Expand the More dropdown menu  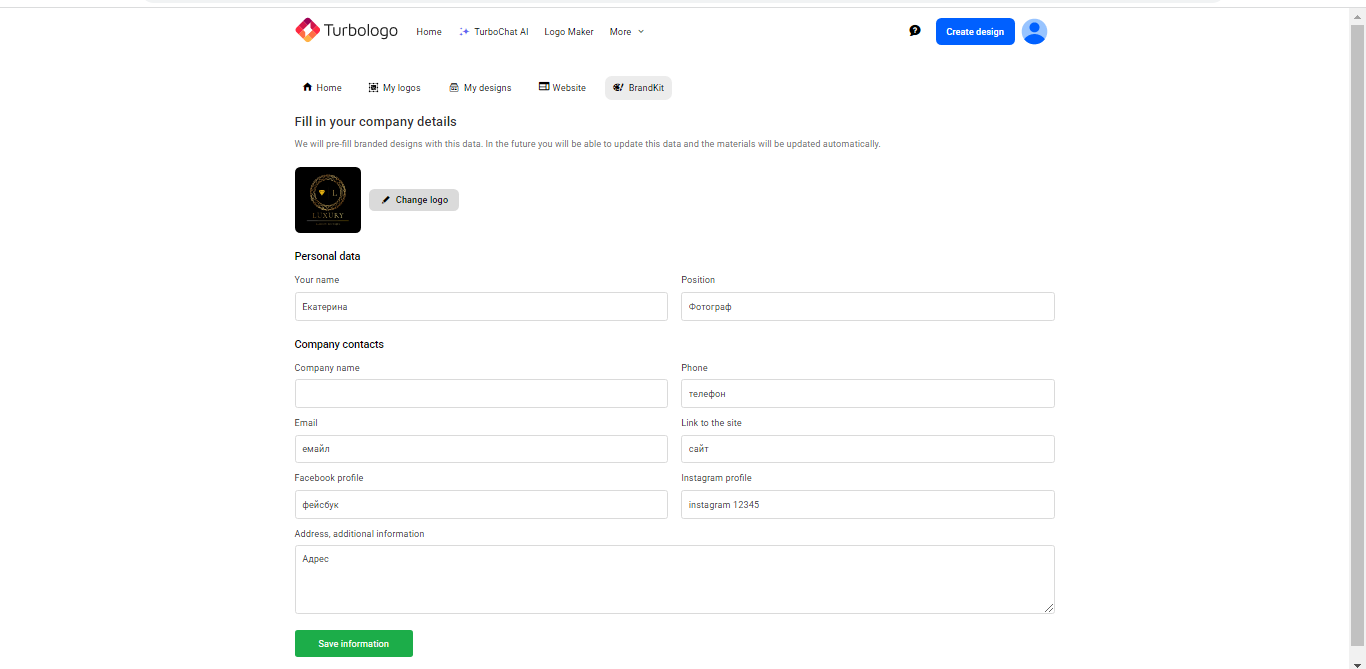pyautogui.click(x=627, y=32)
